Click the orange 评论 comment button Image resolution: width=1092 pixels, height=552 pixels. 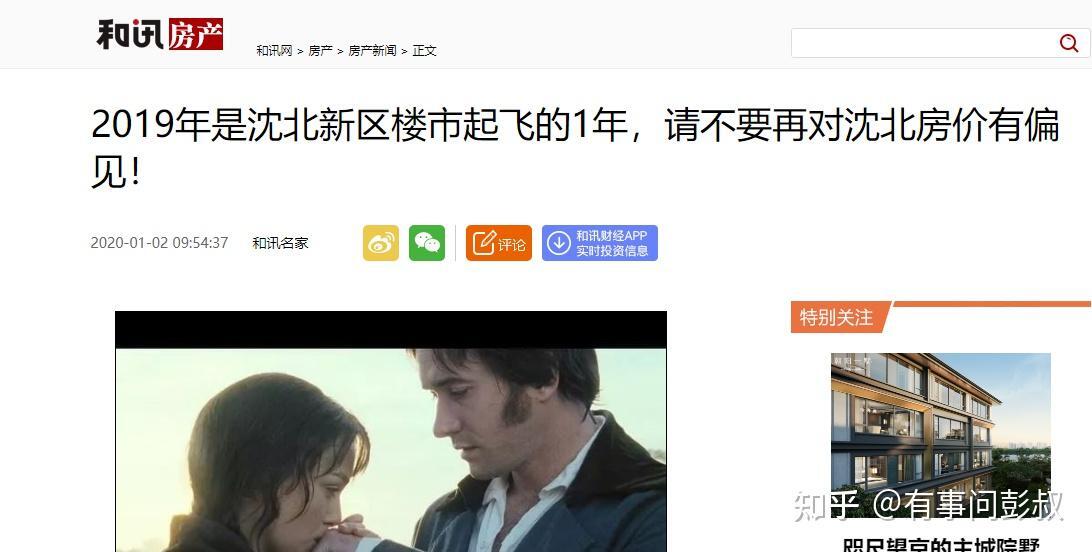pyautogui.click(x=499, y=243)
